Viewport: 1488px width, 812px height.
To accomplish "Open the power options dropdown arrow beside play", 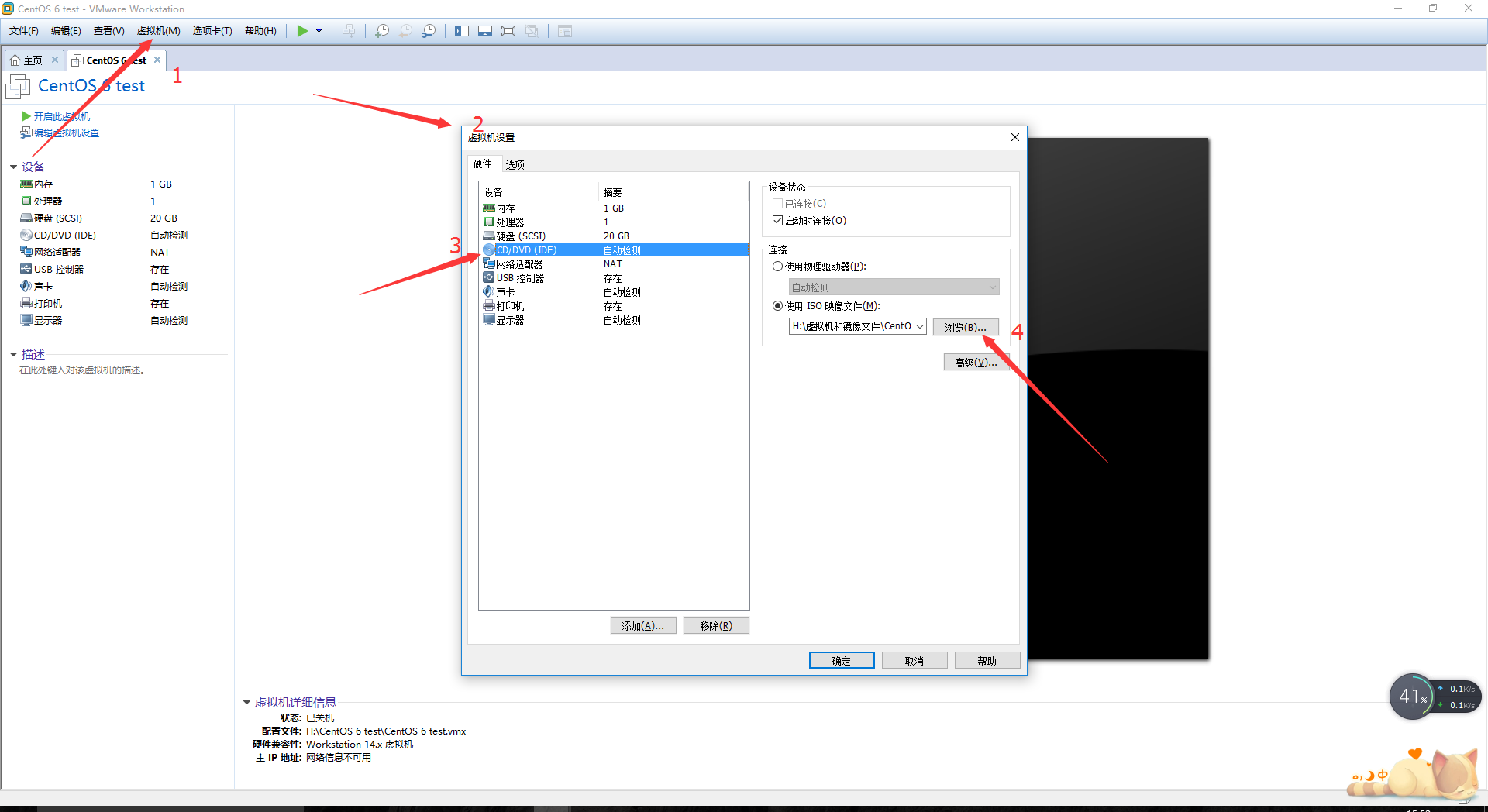I will pos(319,31).
